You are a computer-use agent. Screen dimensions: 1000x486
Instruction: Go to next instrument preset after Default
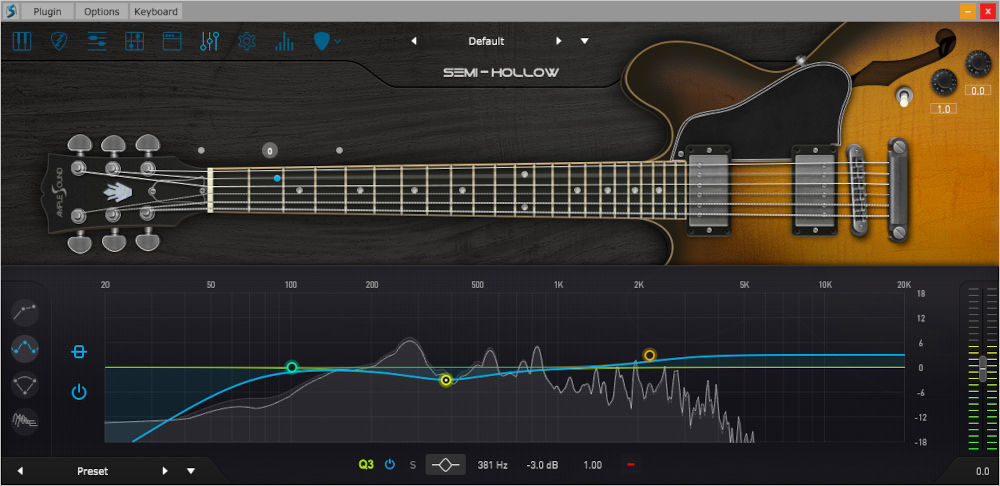559,41
